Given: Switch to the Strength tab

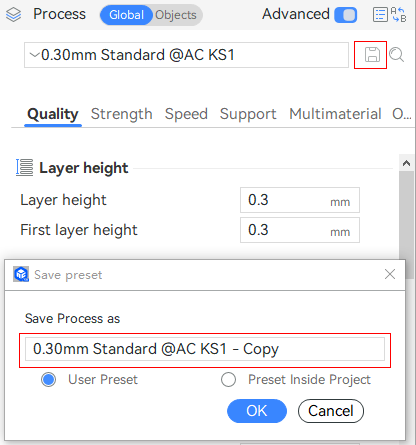Looking at the screenshot, I should [122, 114].
